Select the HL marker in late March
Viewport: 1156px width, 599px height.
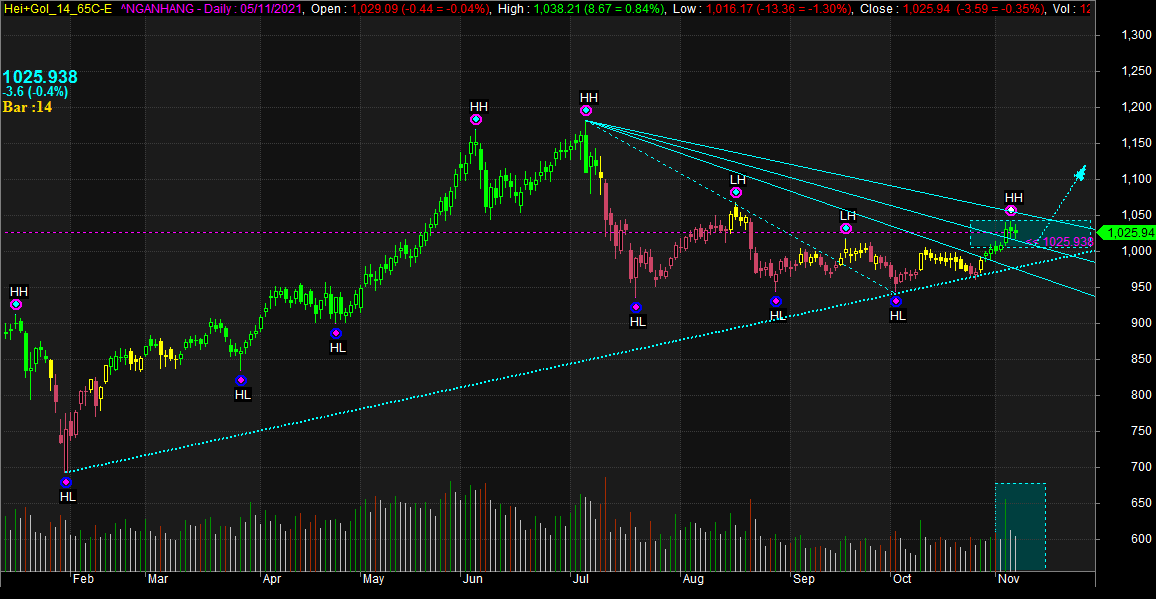click(x=241, y=380)
